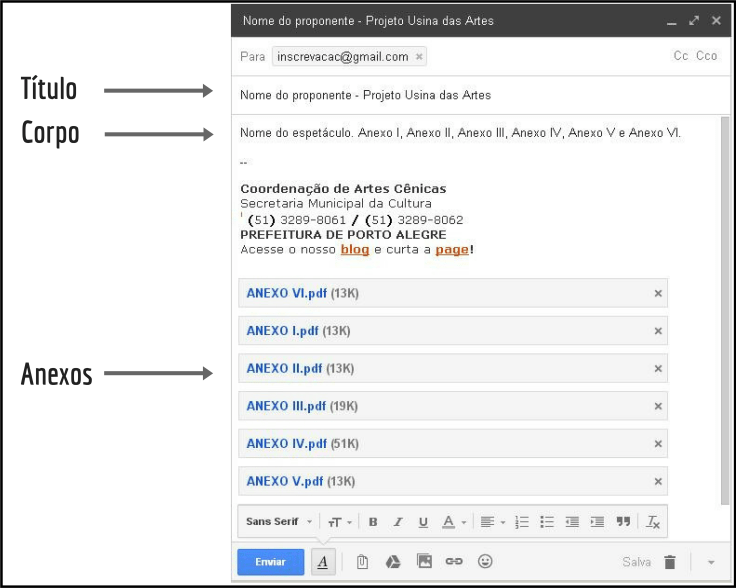Open the blog hyperlink in signature
Screen dimensions: 736x588
tap(355, 249)
